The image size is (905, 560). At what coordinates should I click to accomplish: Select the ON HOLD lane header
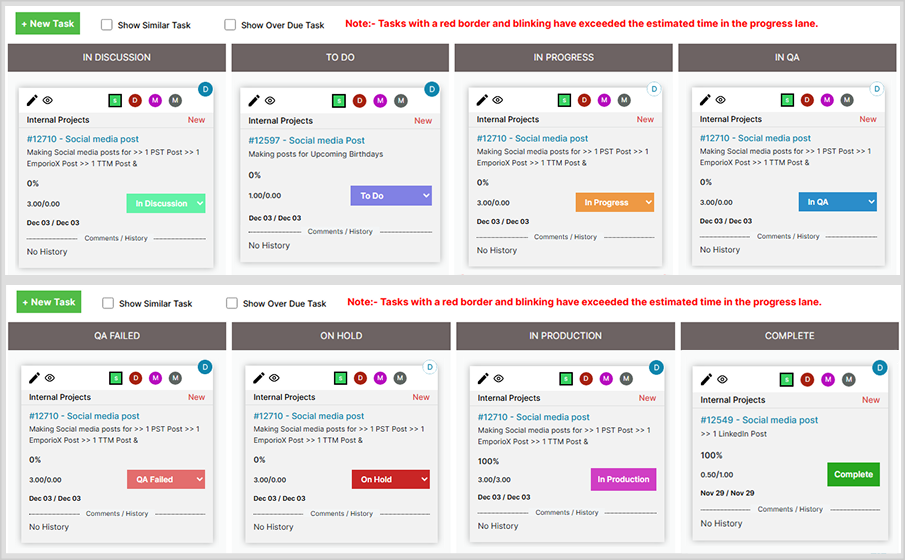341,335
